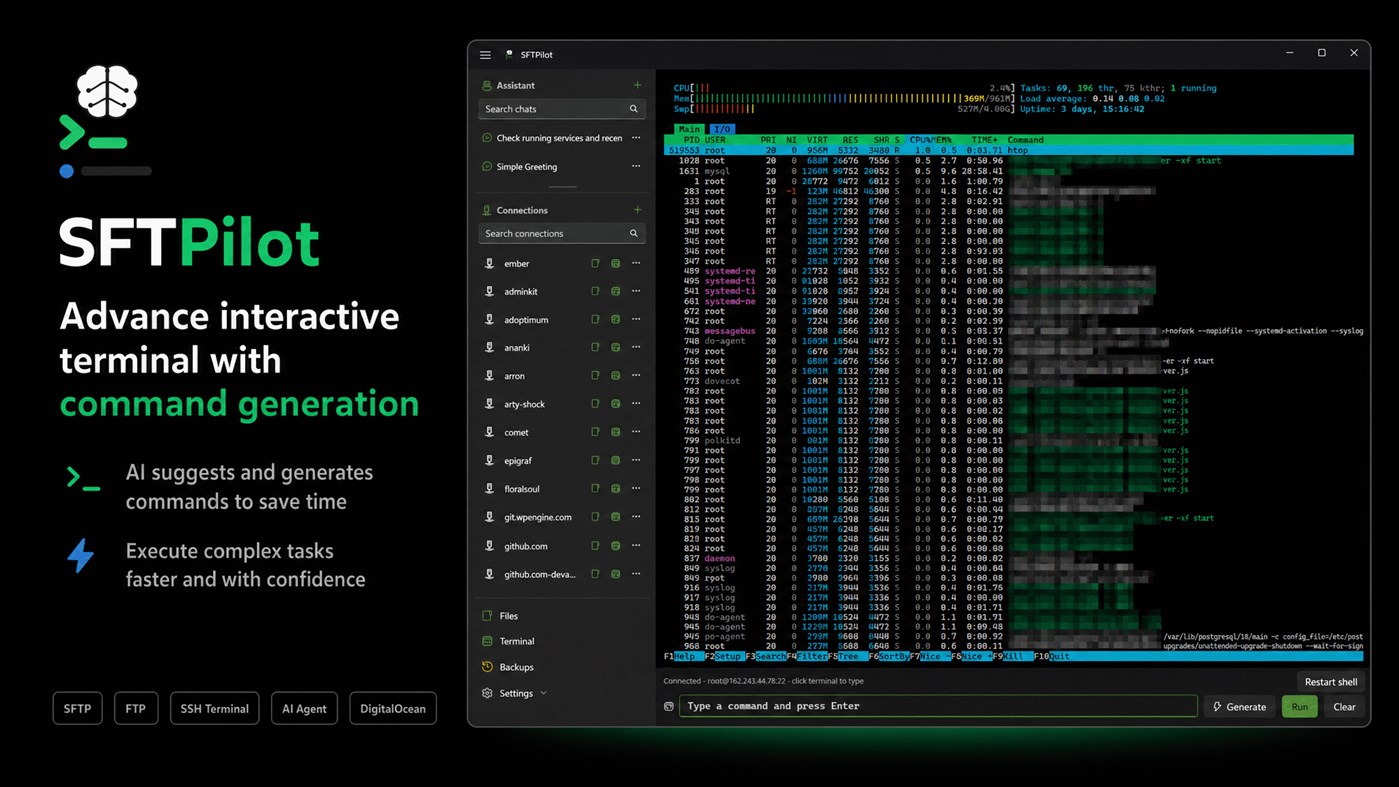Image resolution: width=1399 pixels, height=787 pixels.
Task: Open terminal icon for comet connection
Action: [615, 432]
